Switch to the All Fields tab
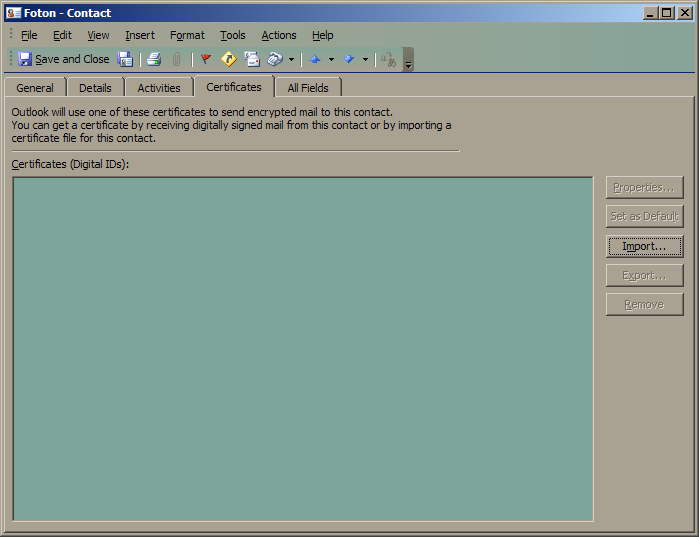 pos(308,88)
